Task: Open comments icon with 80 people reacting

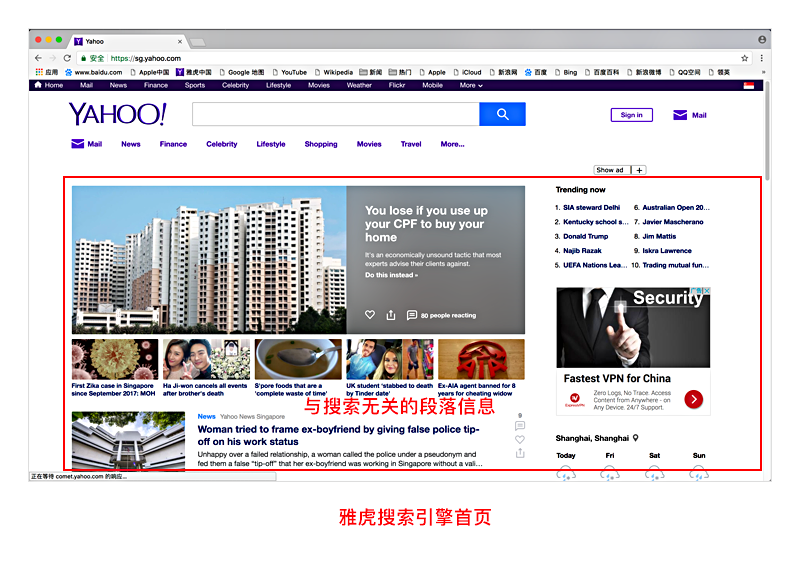Action: (x=412, y=315)
